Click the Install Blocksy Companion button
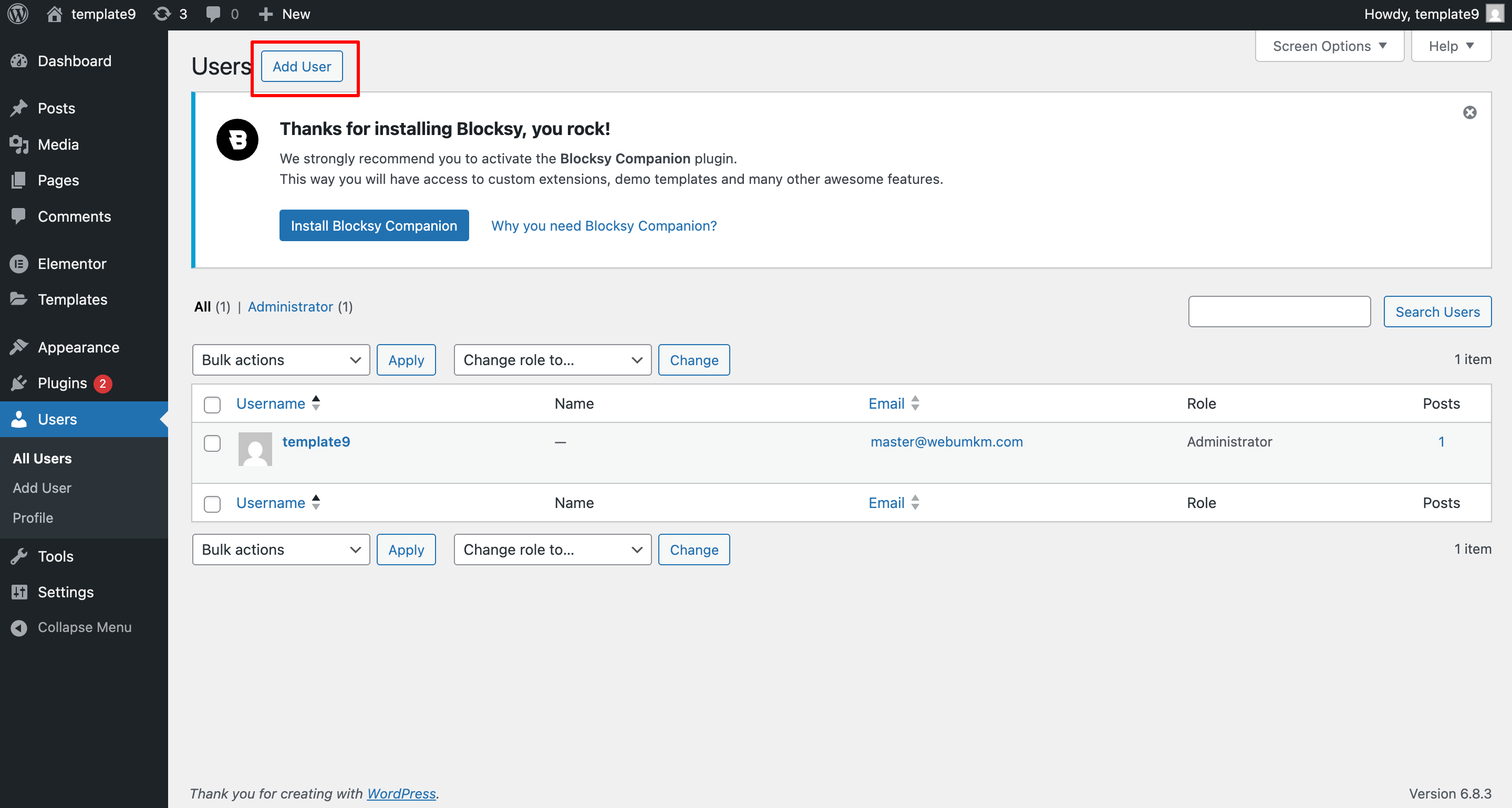The width and height of the screenshot is (1512, 808). coord(374,225)
